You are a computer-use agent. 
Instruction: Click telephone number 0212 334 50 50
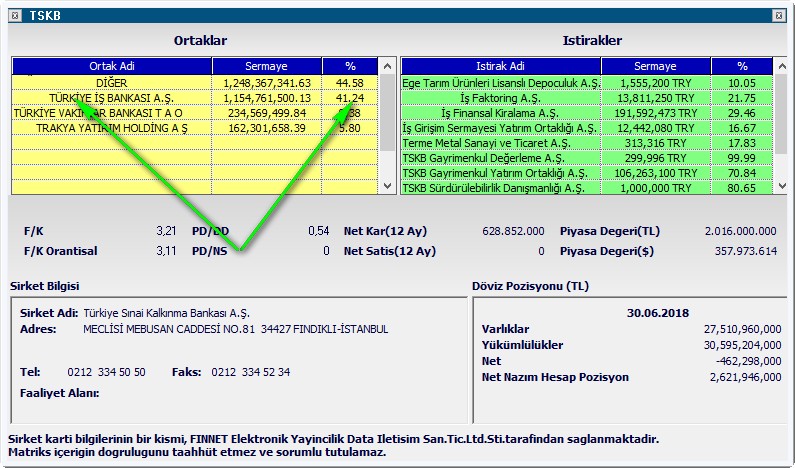pyautogui.click(x=106, y=372)
